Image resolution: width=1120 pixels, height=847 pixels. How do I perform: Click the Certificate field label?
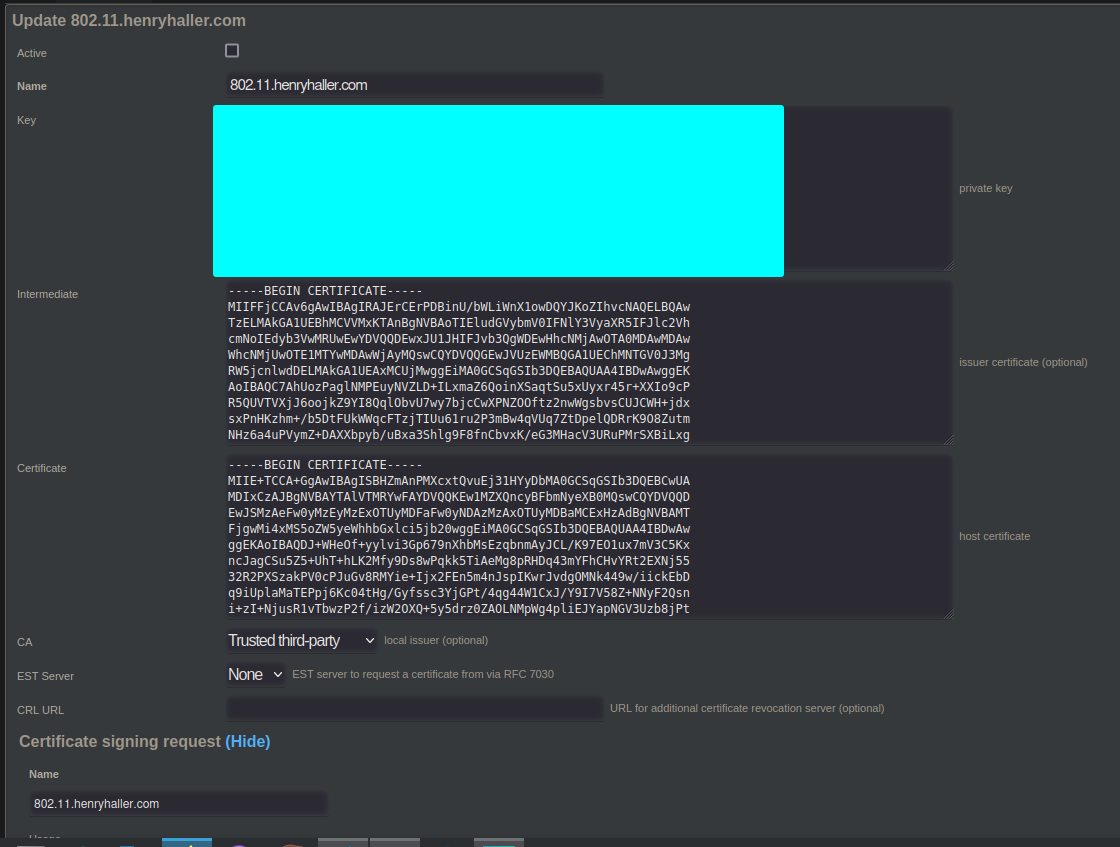(x=42, y=468)
